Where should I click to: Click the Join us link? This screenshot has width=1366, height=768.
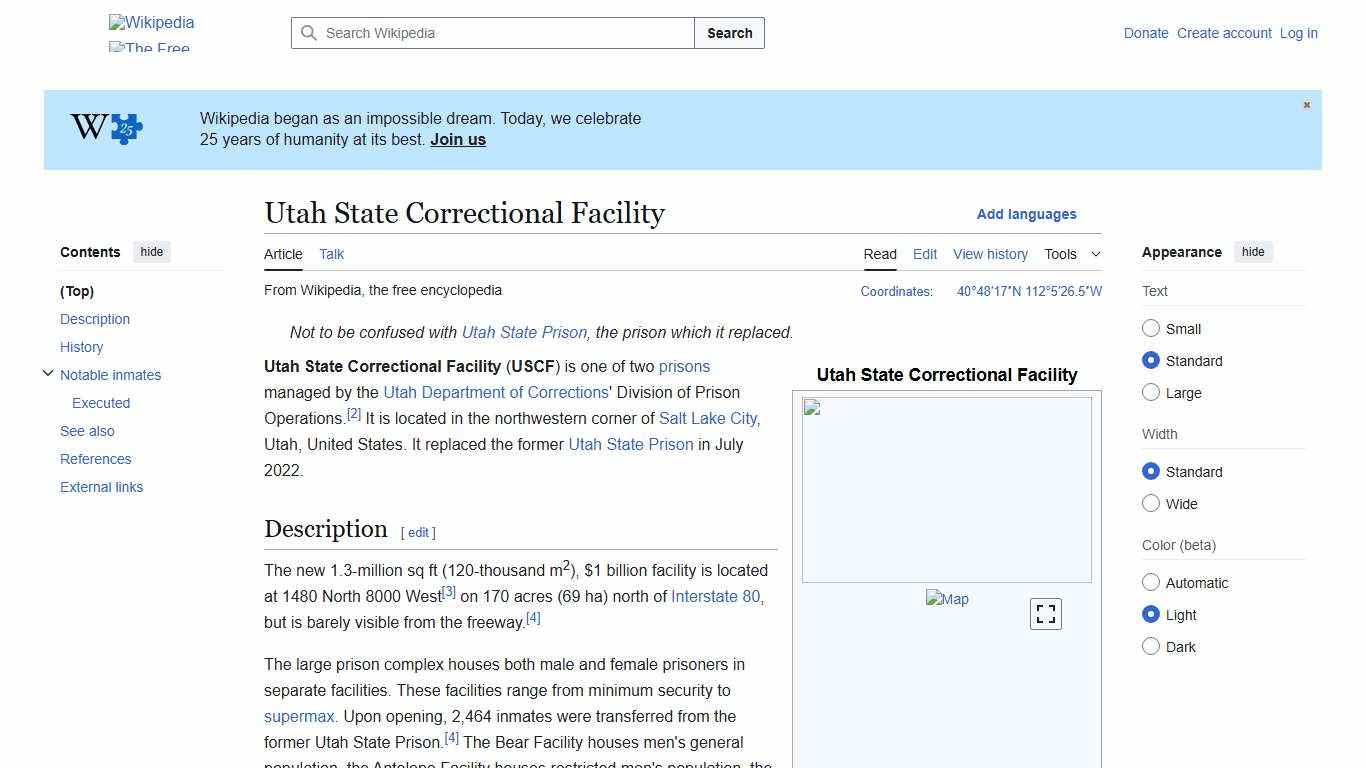click(457, 139)
